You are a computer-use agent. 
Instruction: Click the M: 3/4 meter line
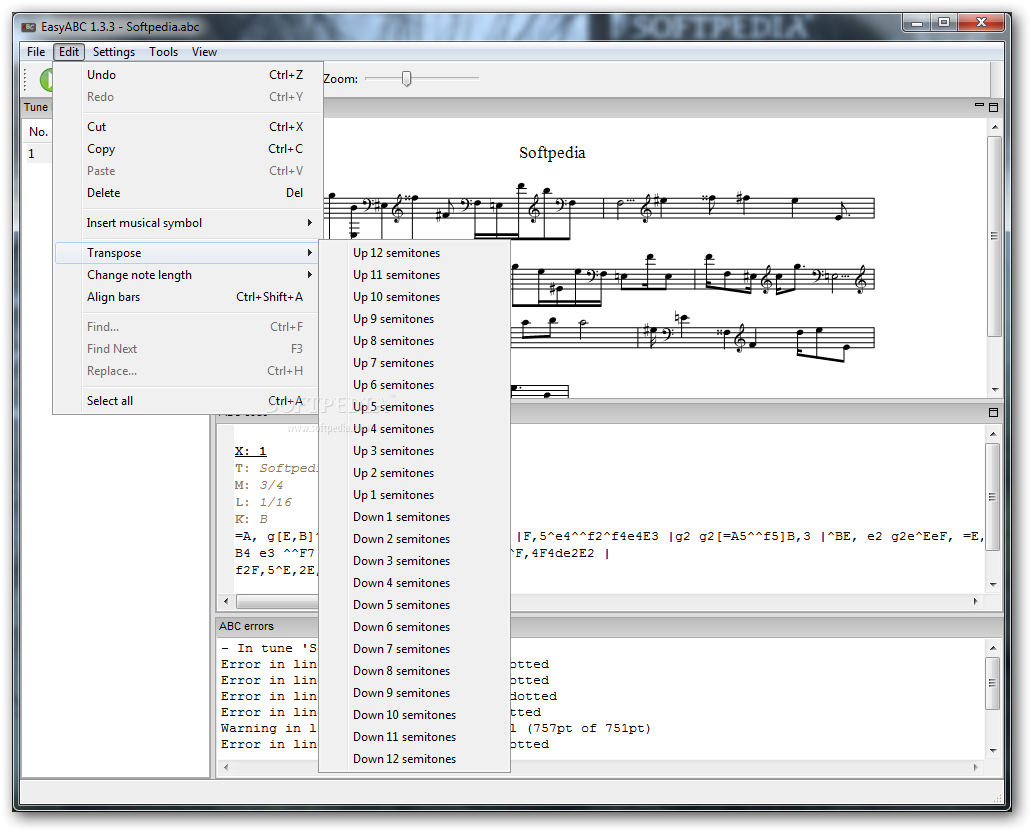click(259, 485)
